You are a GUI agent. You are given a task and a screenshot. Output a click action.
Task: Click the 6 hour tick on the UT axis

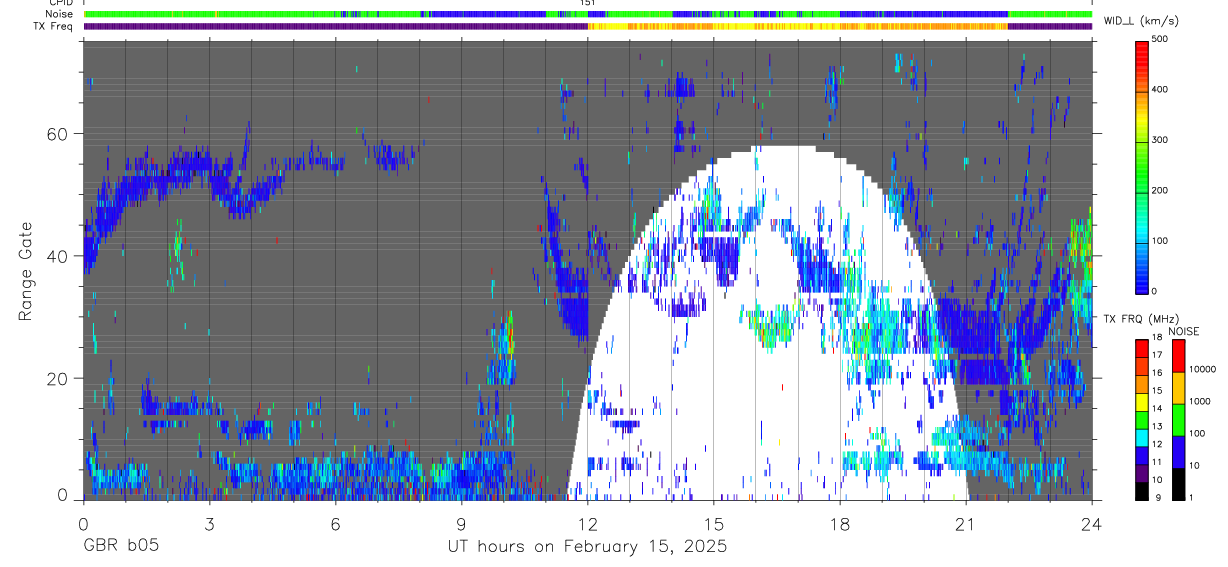tap(335, 523)
